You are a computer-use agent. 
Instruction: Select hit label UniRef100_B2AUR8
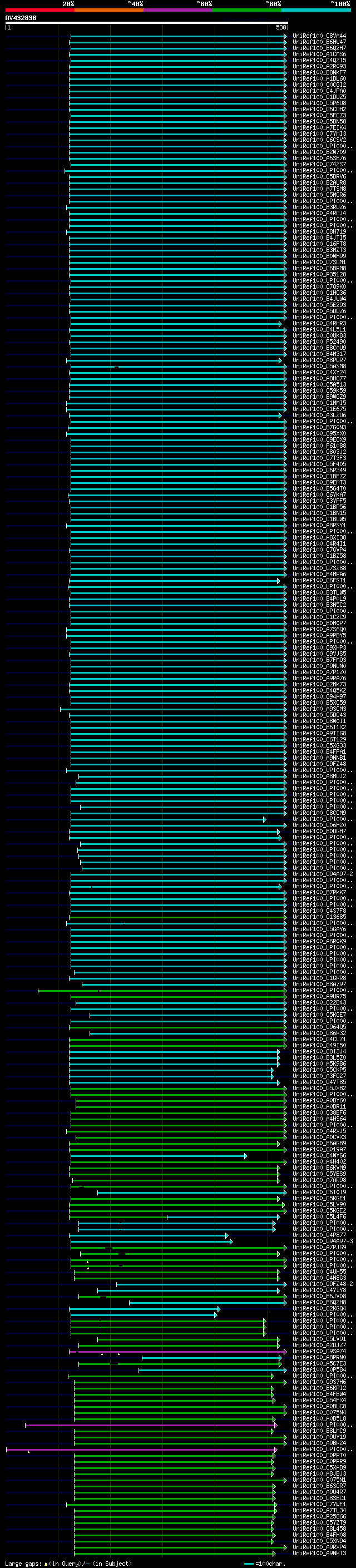coord(319,182)
